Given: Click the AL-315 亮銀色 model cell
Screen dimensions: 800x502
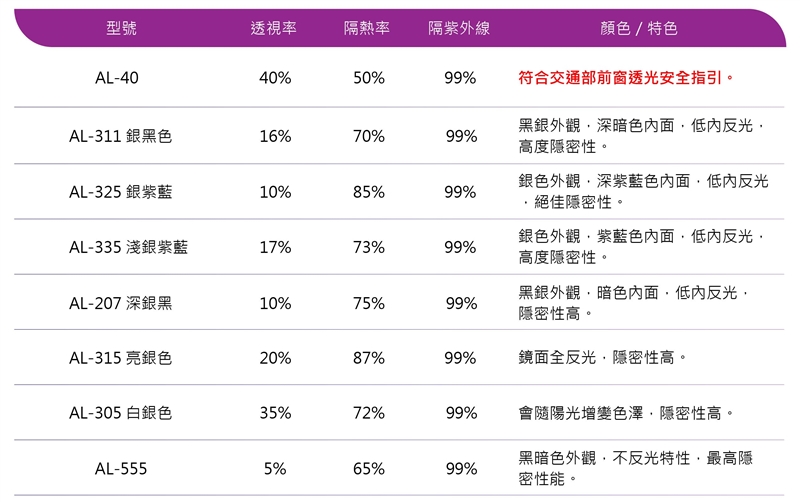Looking at the screenshot, I should [x=120, y=358].
